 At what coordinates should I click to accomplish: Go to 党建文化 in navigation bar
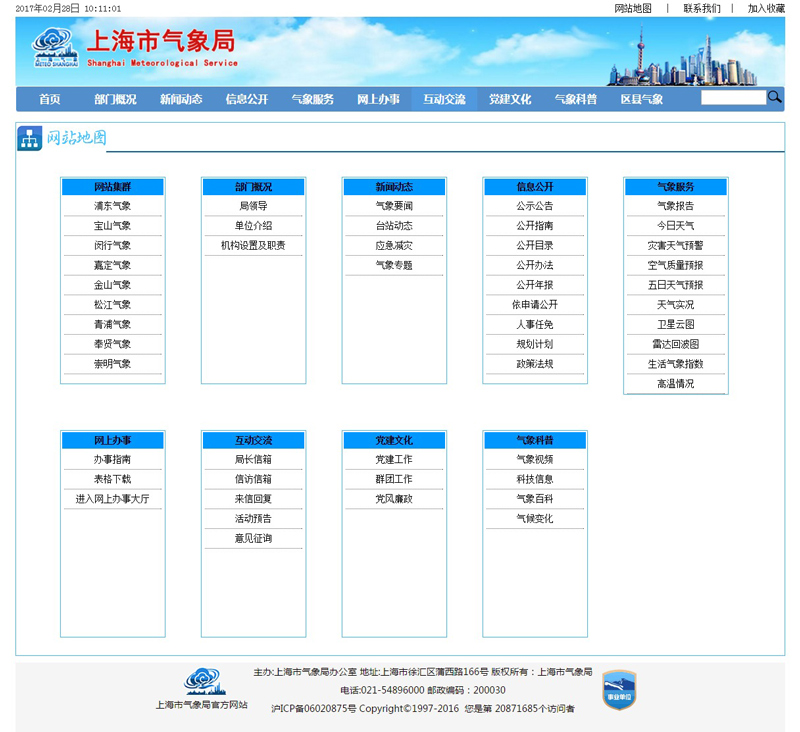pyautogui.click(x=510, y=99)
